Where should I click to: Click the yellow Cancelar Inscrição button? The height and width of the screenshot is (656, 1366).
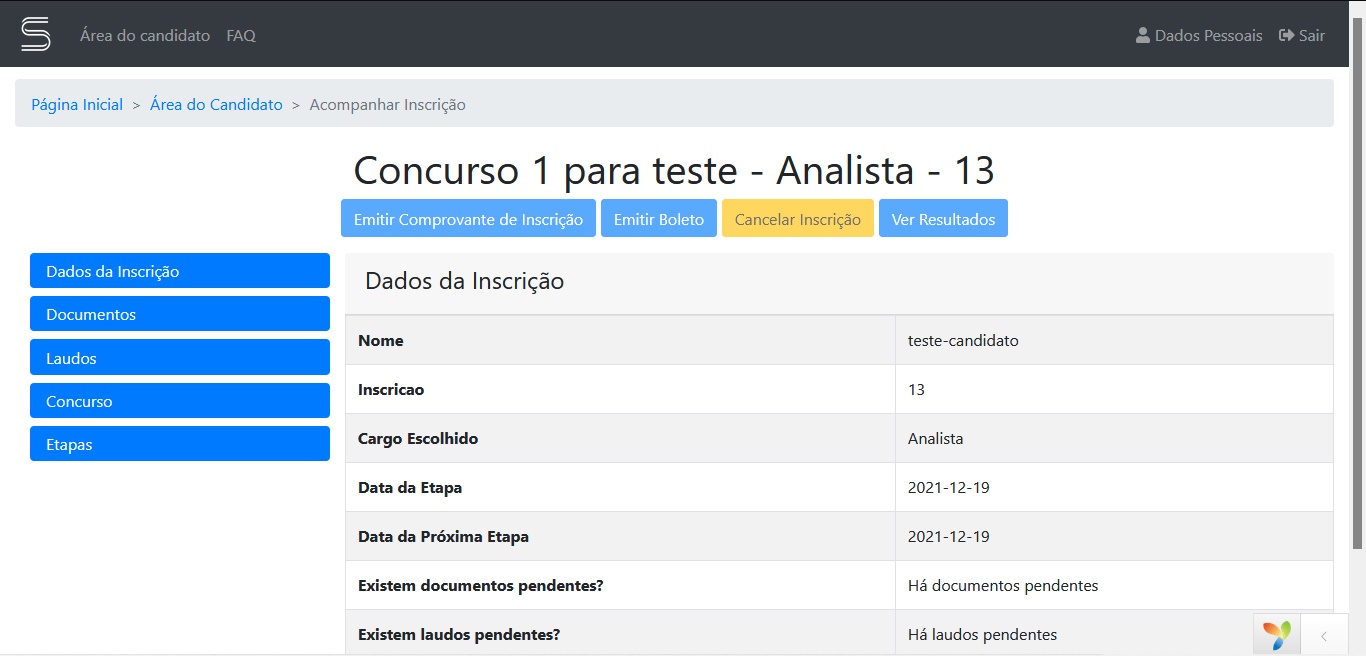click(797, 219)
